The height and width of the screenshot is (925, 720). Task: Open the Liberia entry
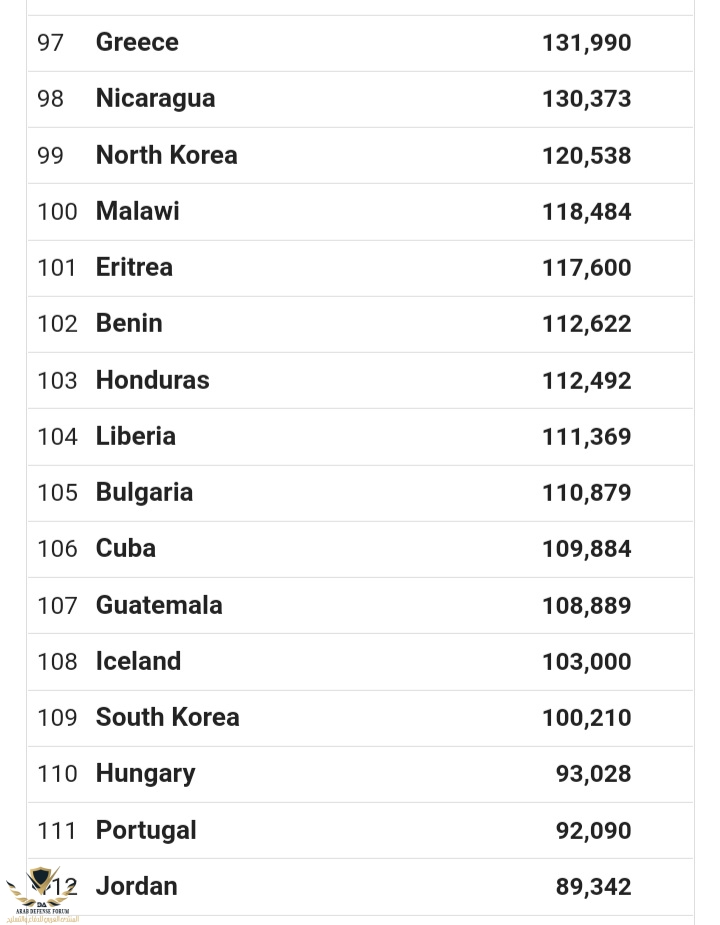pyautogui.click(x=136, y=436)
